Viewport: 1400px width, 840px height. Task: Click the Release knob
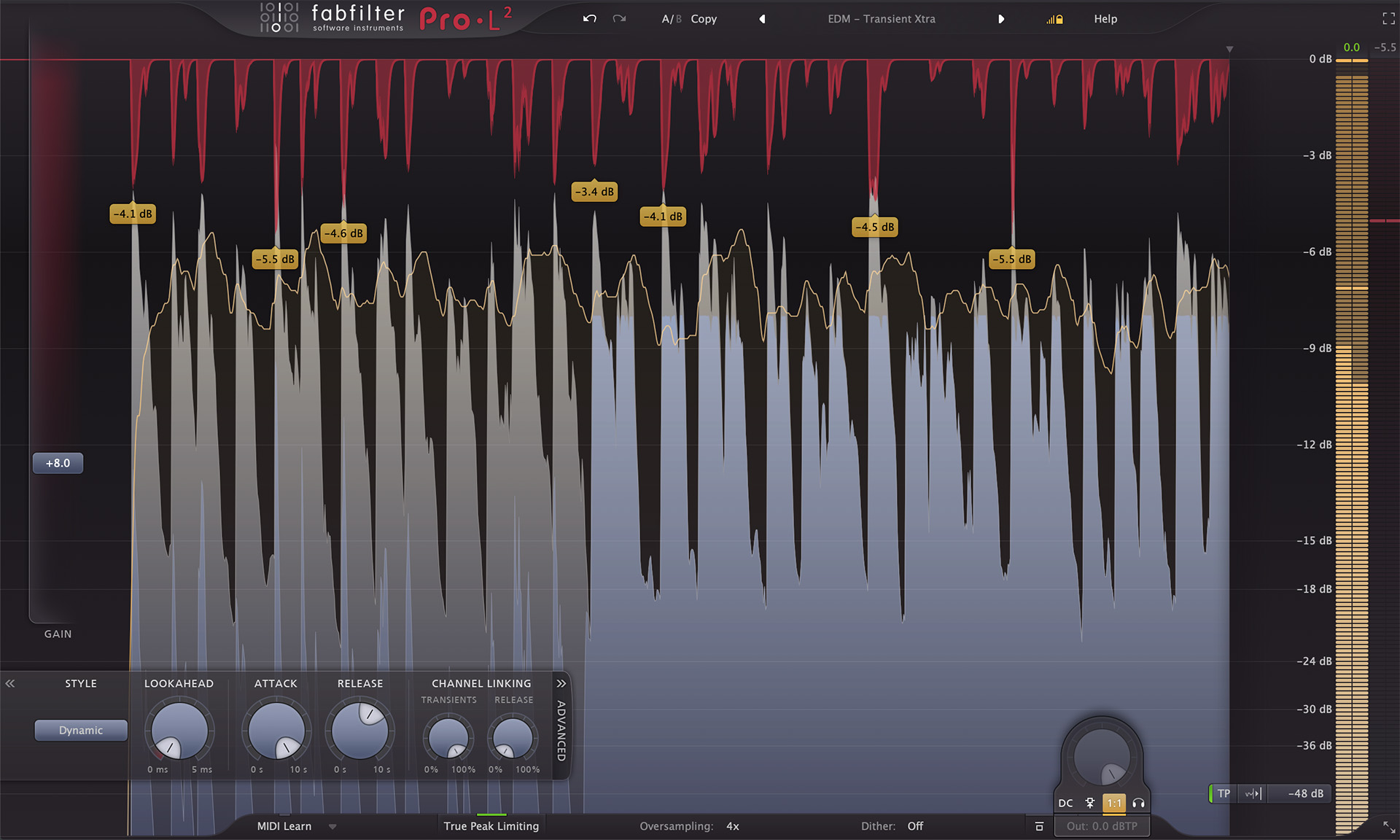click(359, 730)
